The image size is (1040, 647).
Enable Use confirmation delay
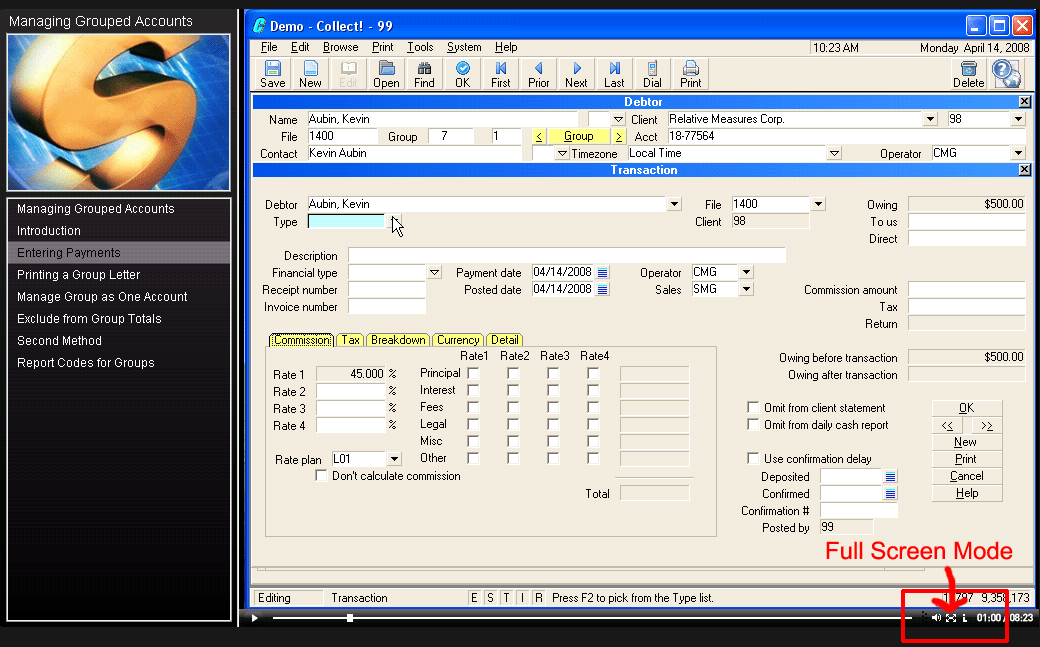tap(753, 459)
